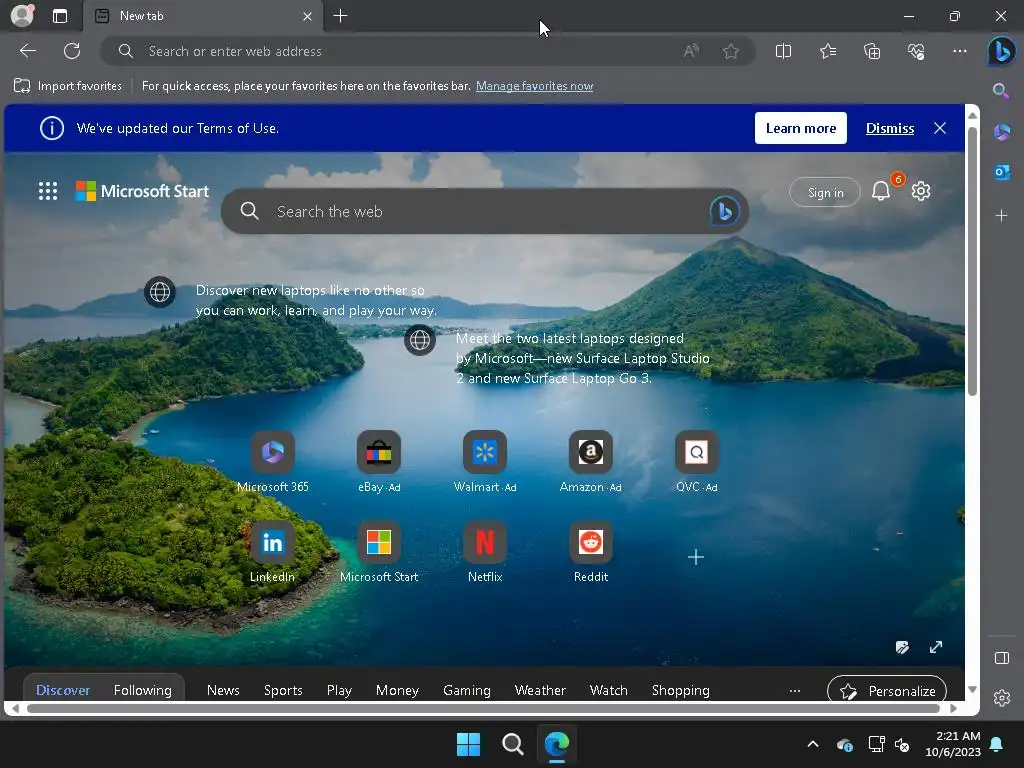The image size is (1024, 768).
Task: Select the Discover feed tab
Action: click(x=63, y=690)
